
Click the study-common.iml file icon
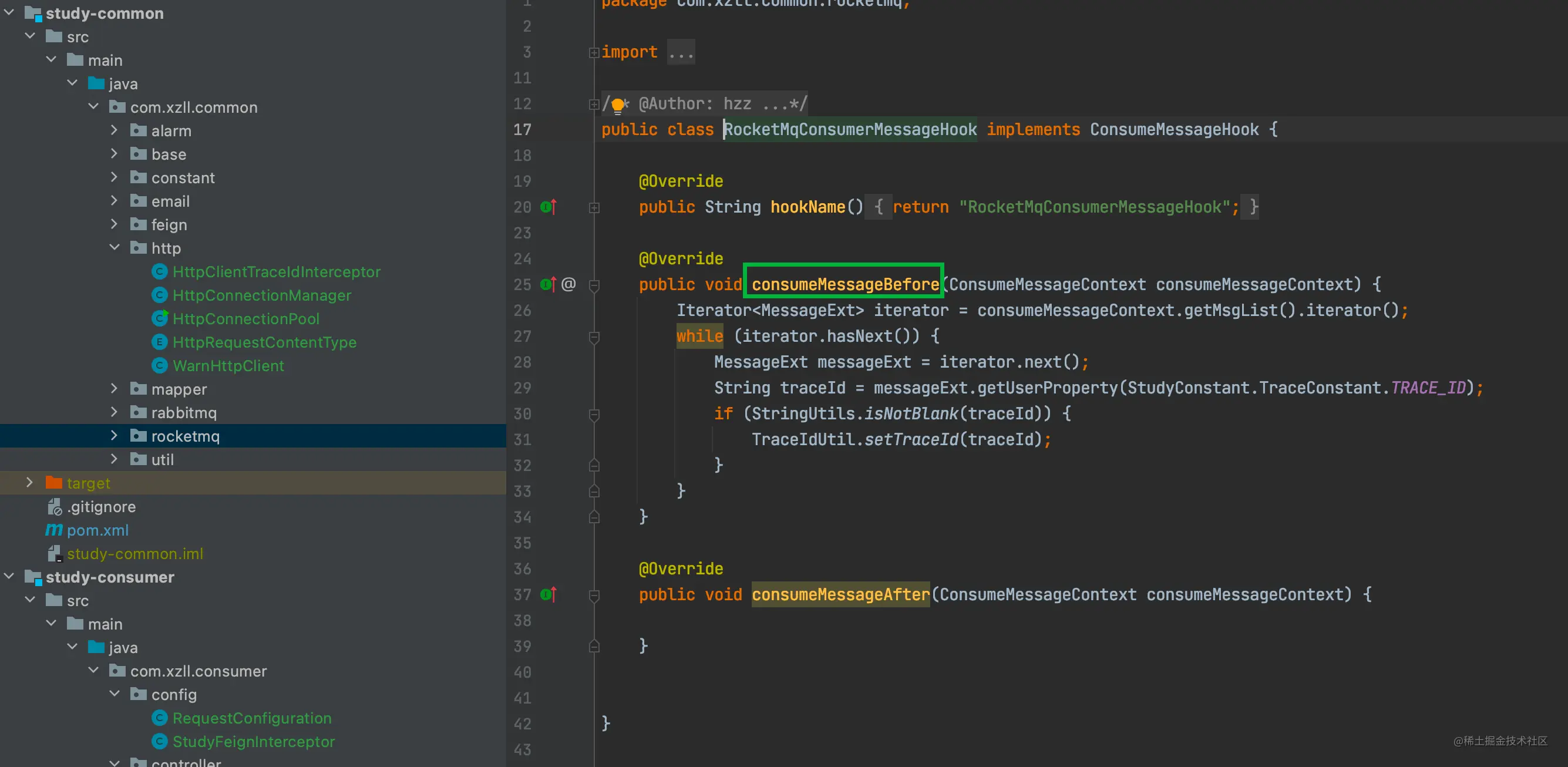pos(54,553)
